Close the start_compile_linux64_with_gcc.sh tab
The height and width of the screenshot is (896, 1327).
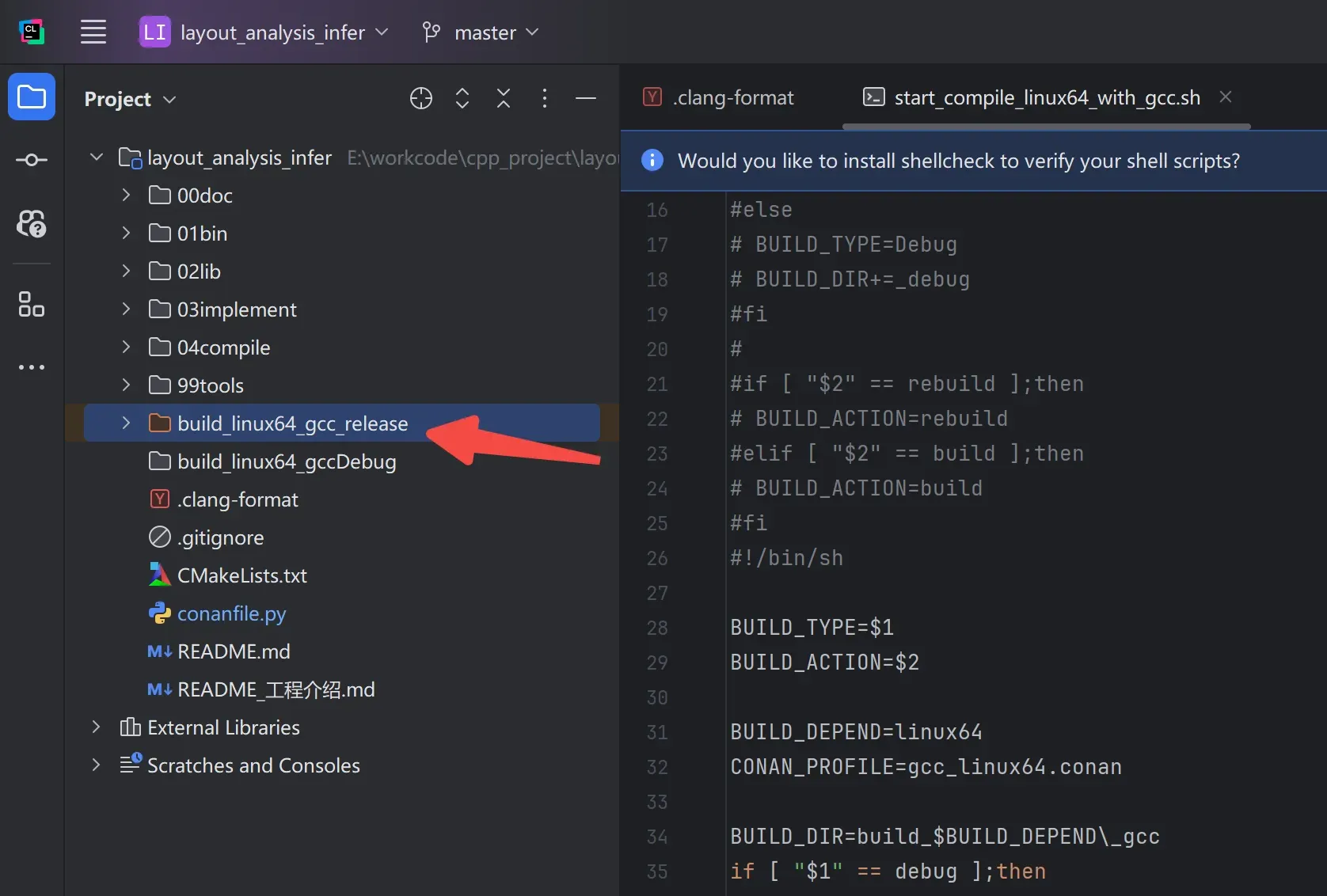(1226, 97)
